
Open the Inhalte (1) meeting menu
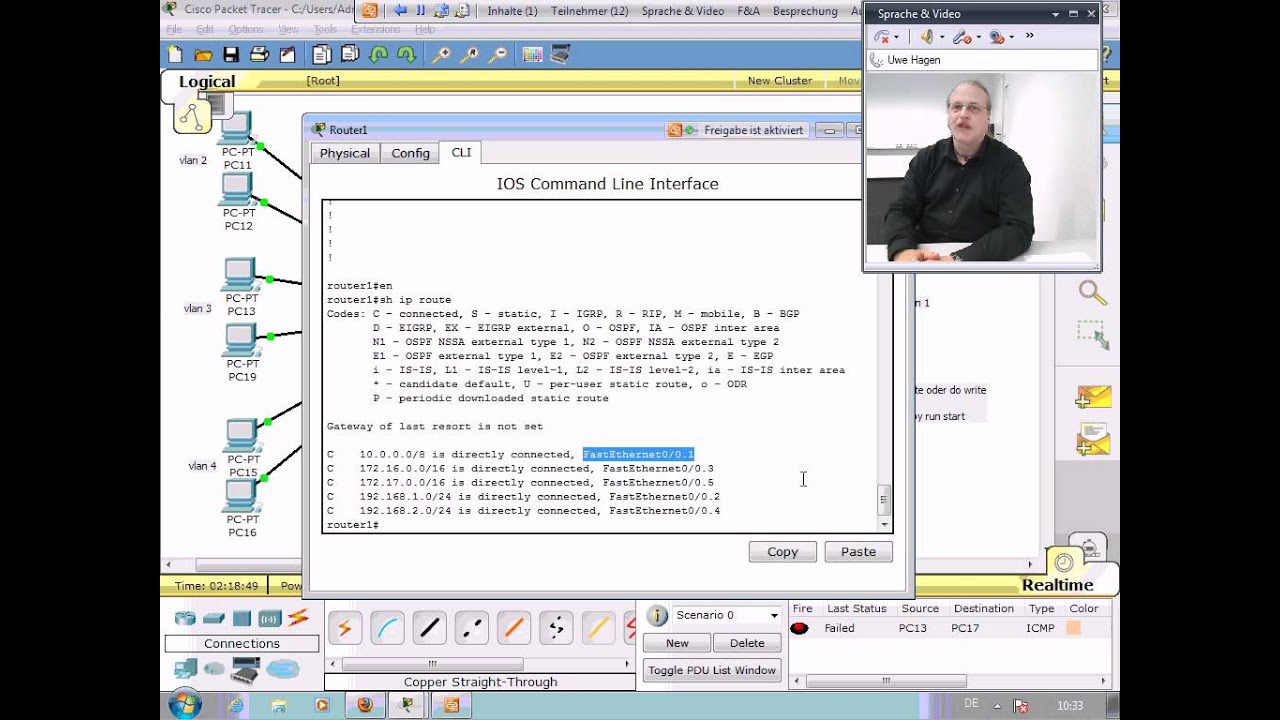pos(512,11)
